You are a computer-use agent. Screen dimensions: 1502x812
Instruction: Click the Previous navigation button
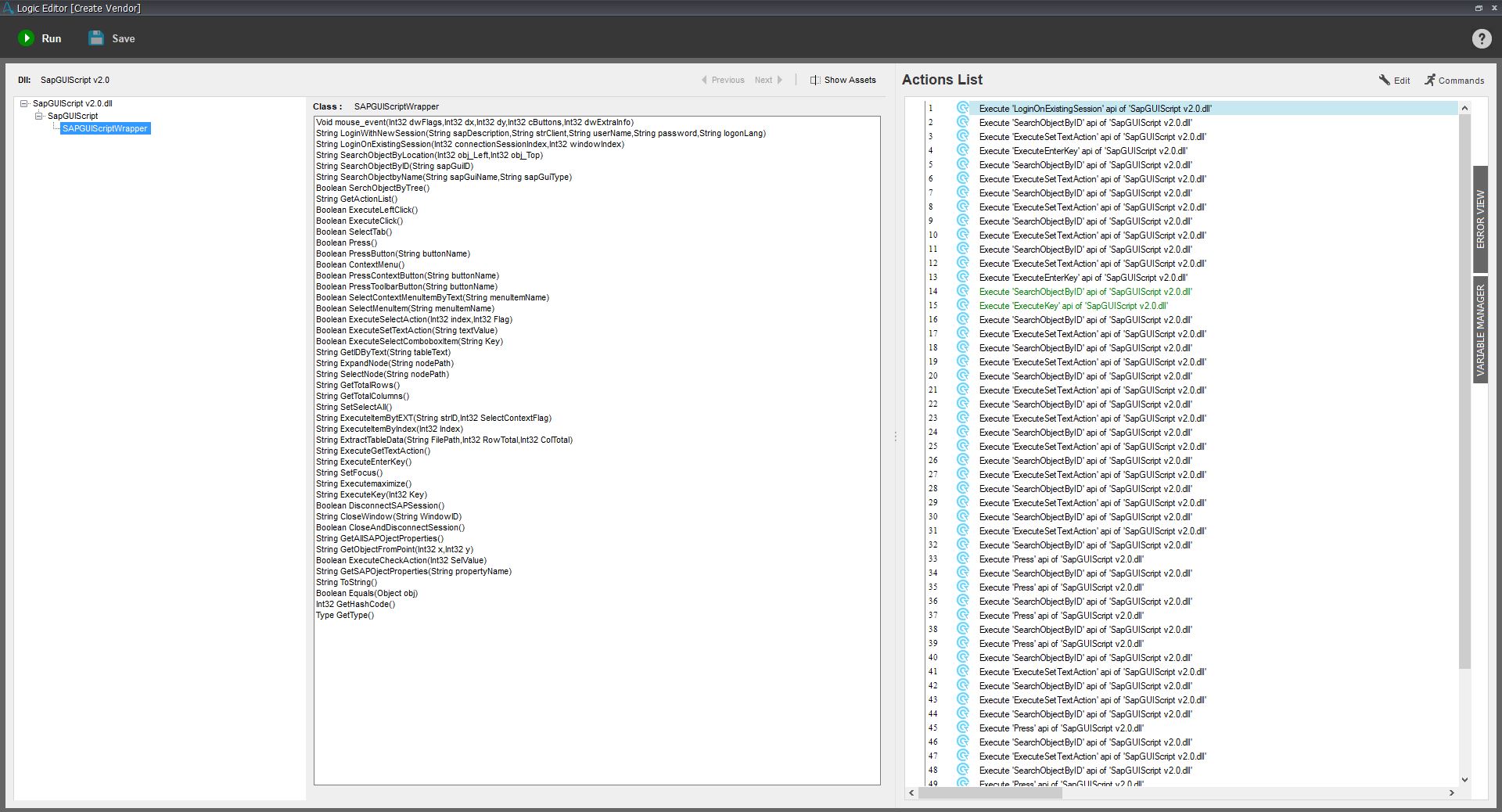(723, 80)
